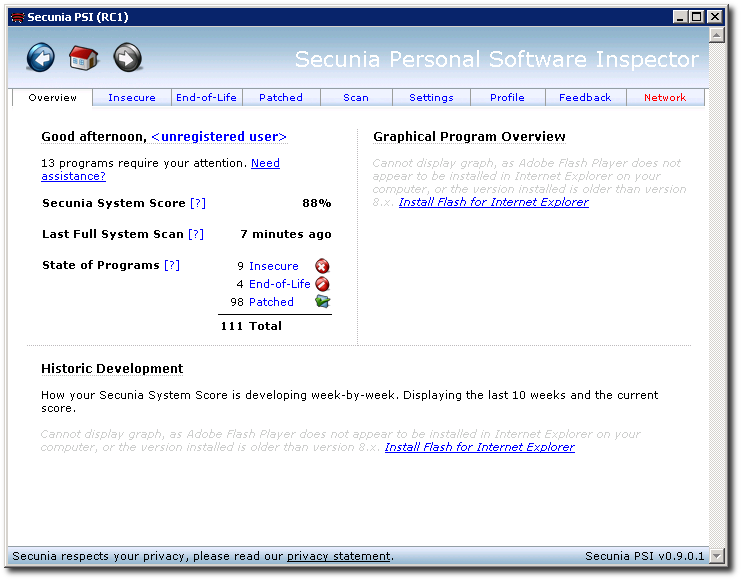Minimize the Secunia PSI window
The width and height of the screenshot is (741, 580).
coord(680,17)
